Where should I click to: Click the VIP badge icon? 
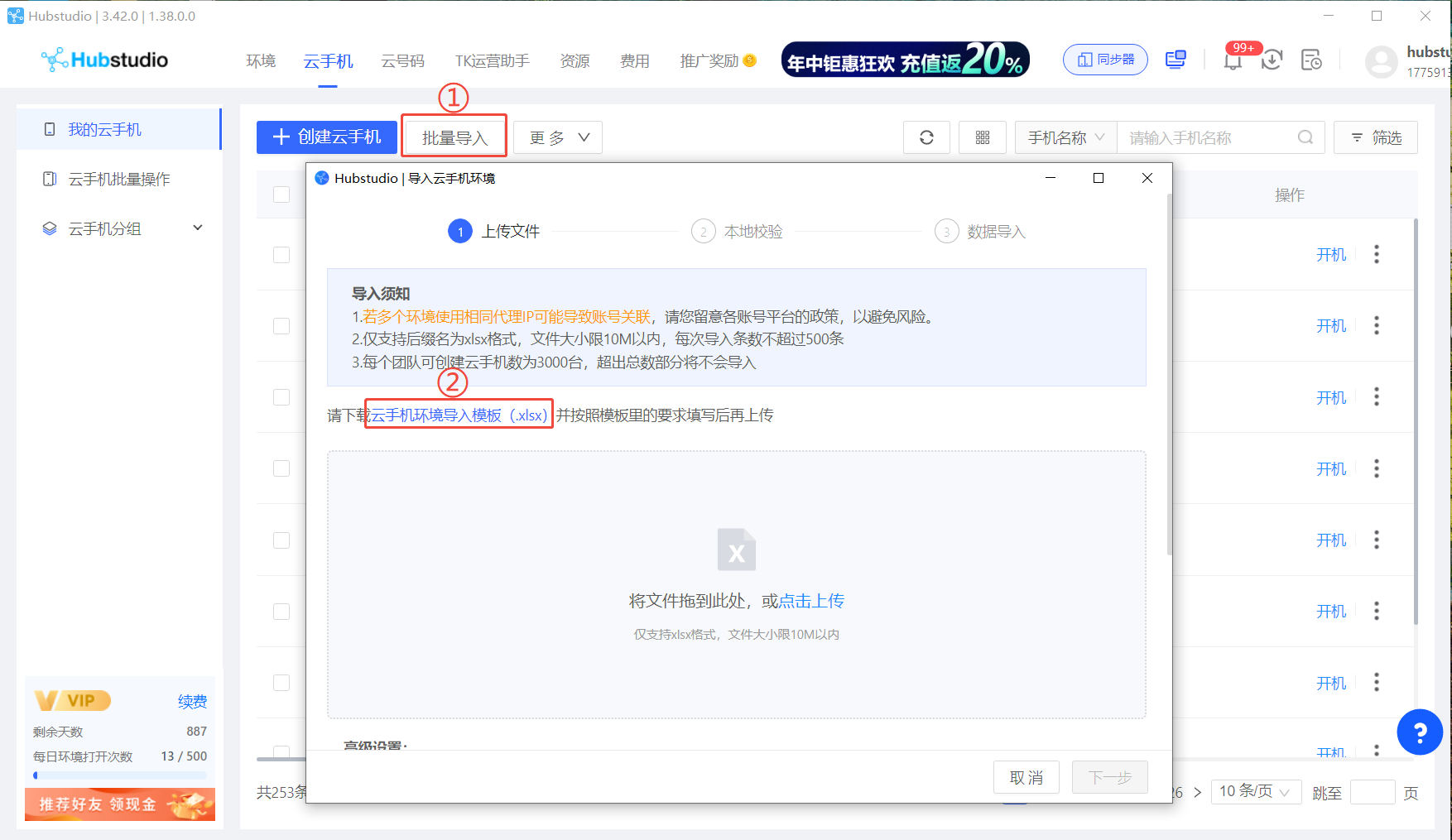73,701
